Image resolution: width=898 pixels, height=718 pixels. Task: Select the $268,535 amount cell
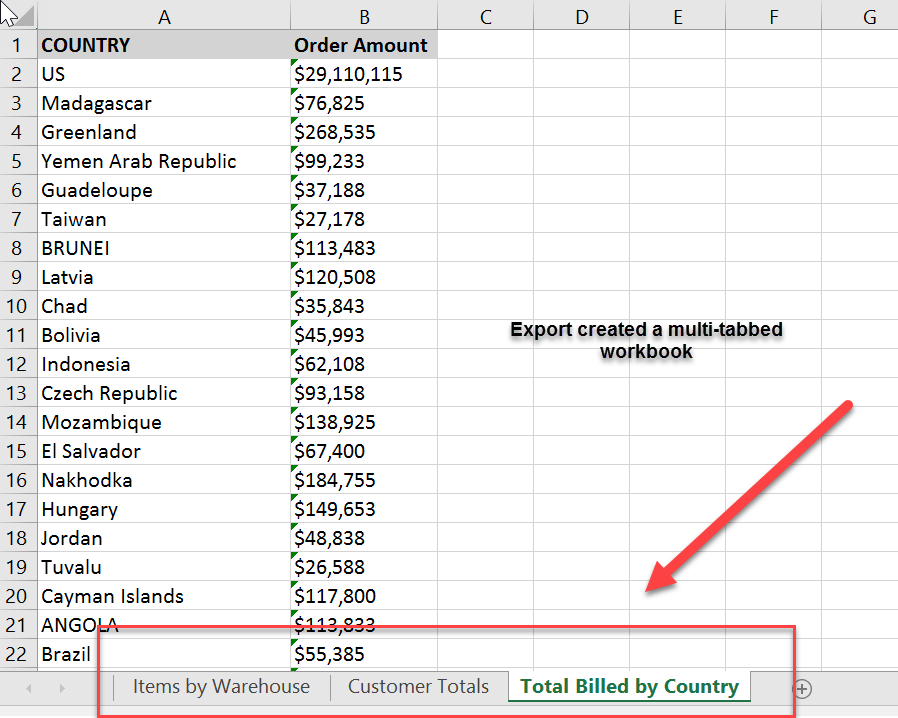(x=364, y=132)
